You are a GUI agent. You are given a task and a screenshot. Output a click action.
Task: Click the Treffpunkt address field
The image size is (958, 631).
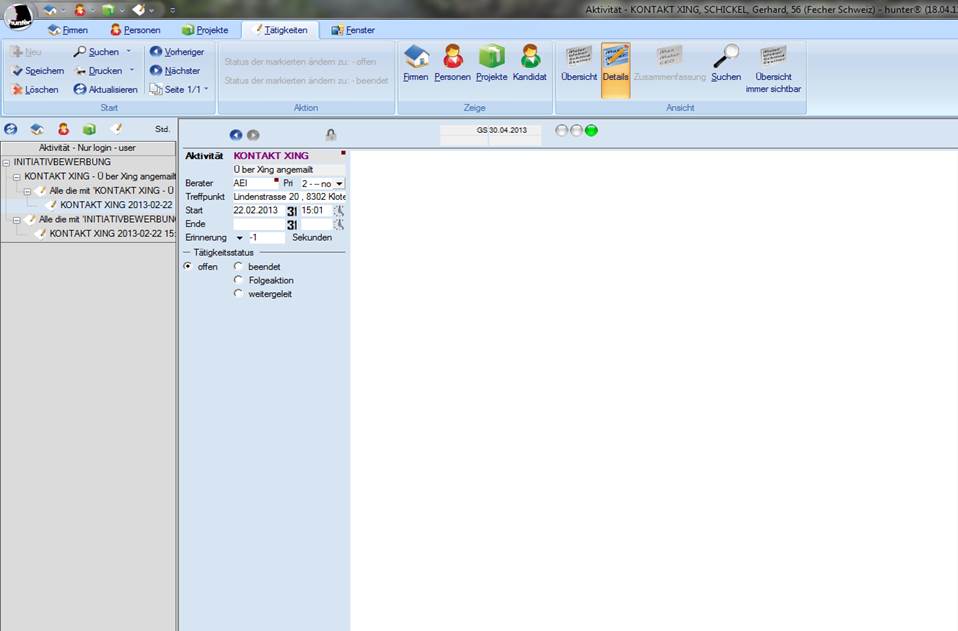[289, 197]
